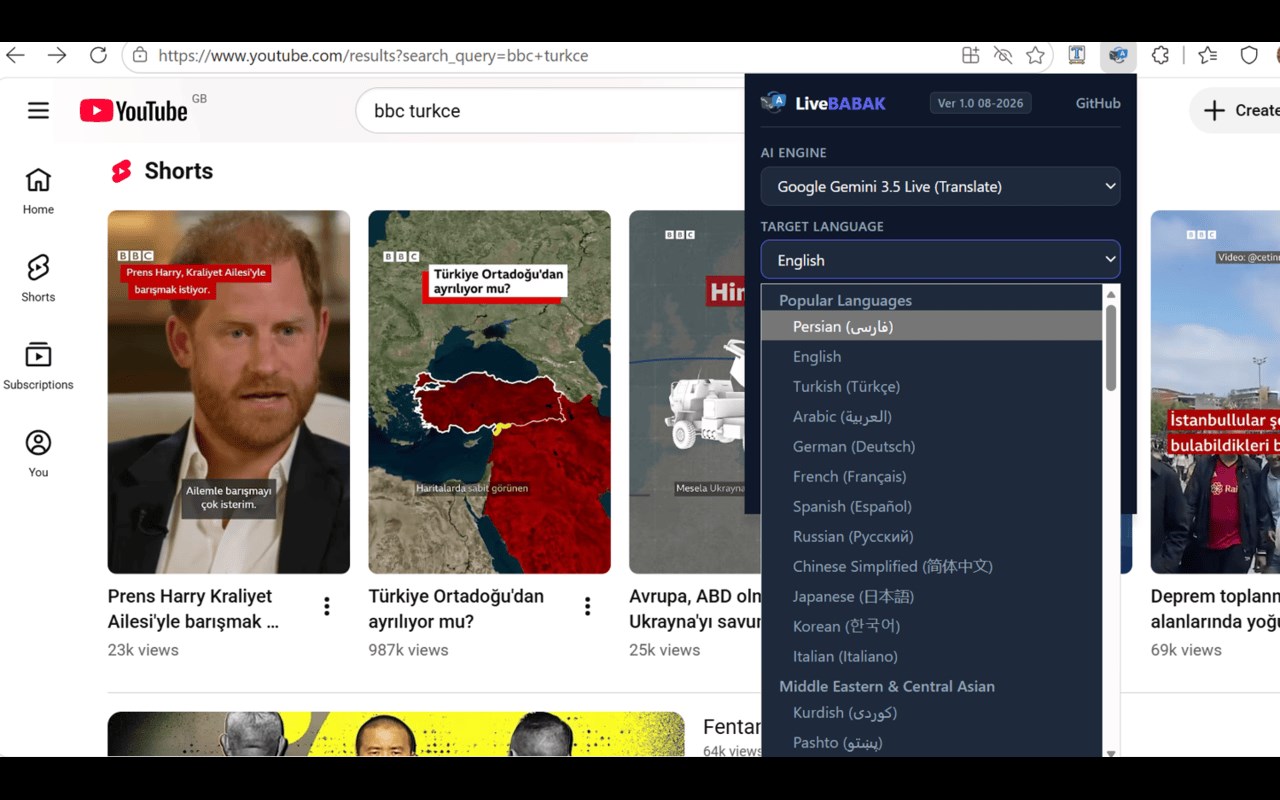
Task: Choose Pashto (پښتو) in the list
Action: [932, 742]
